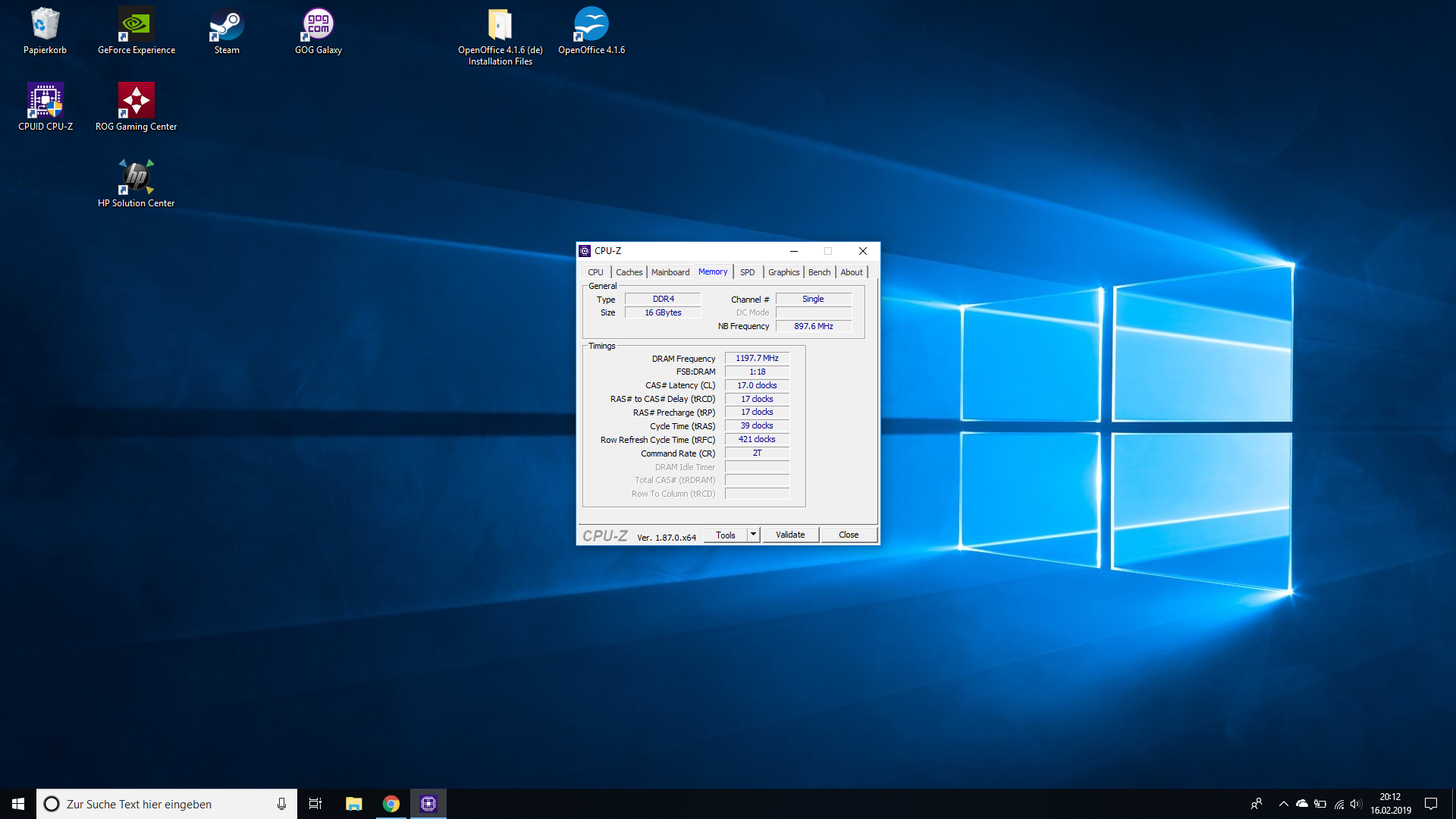Screen dimensions: 1456x819
Task: Click the Cycle Time 39 clocks value
Action: pos(757,426)
